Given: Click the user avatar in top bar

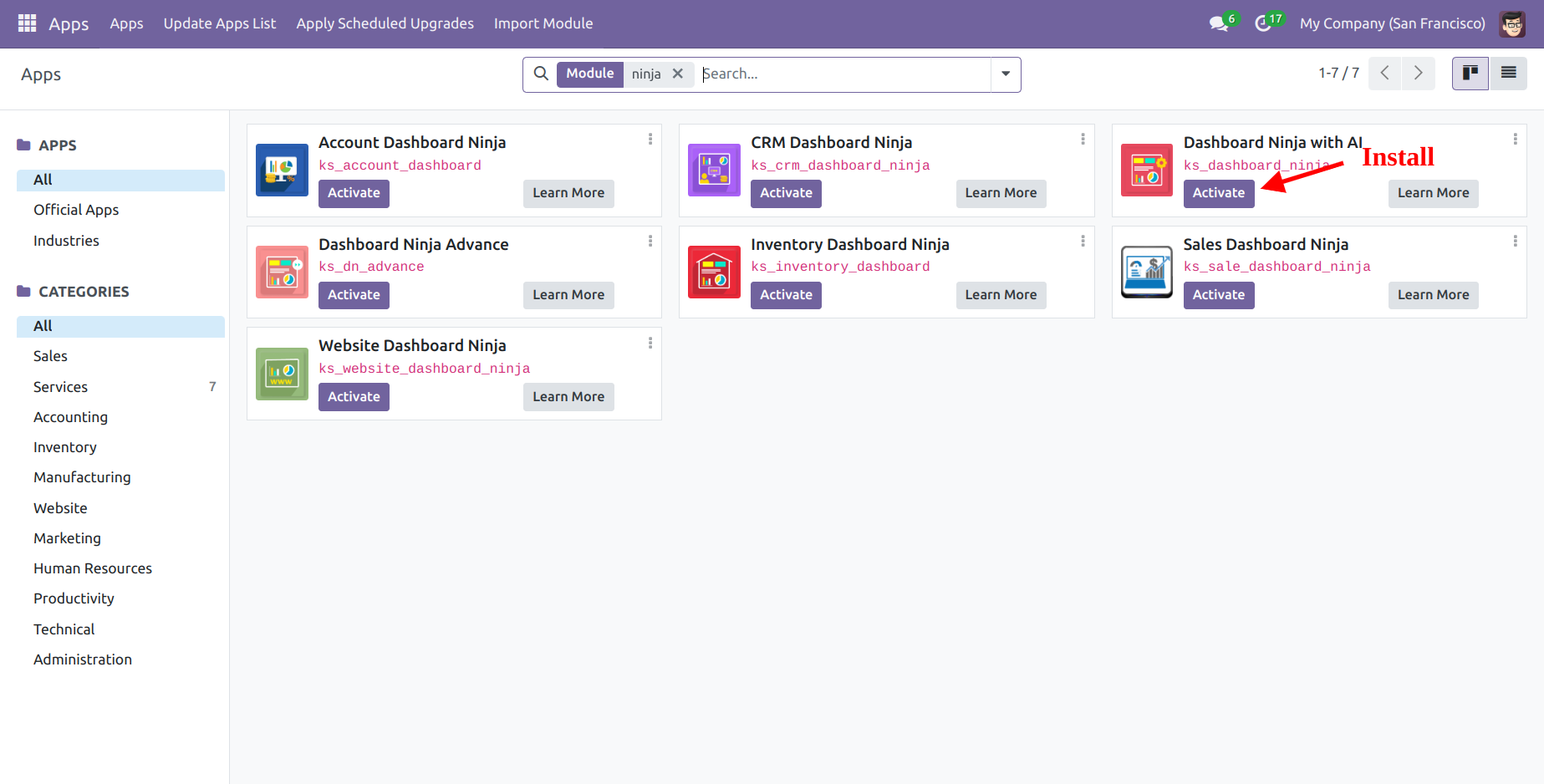Looking at the screenshot, I should [x=1511, y=23].
